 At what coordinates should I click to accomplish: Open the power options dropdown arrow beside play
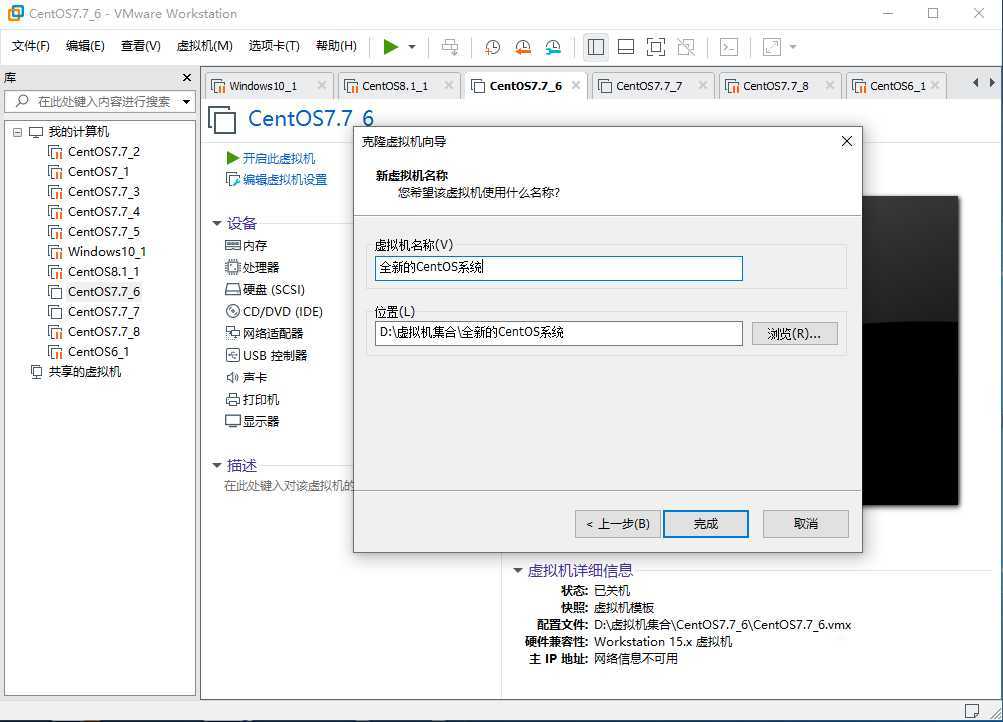click(412, 47)
